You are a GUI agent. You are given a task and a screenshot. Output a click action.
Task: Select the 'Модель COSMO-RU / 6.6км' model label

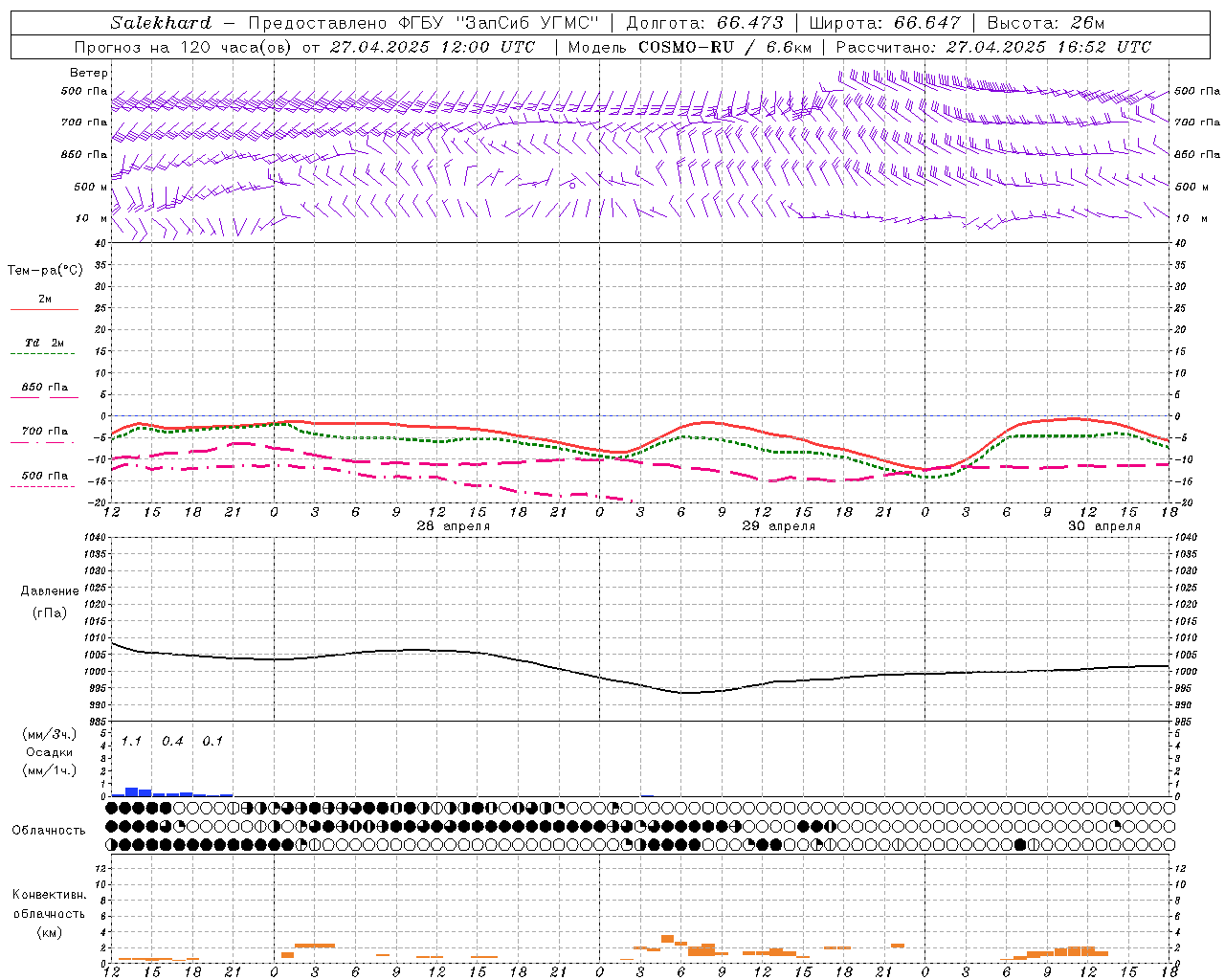(689, 47)
